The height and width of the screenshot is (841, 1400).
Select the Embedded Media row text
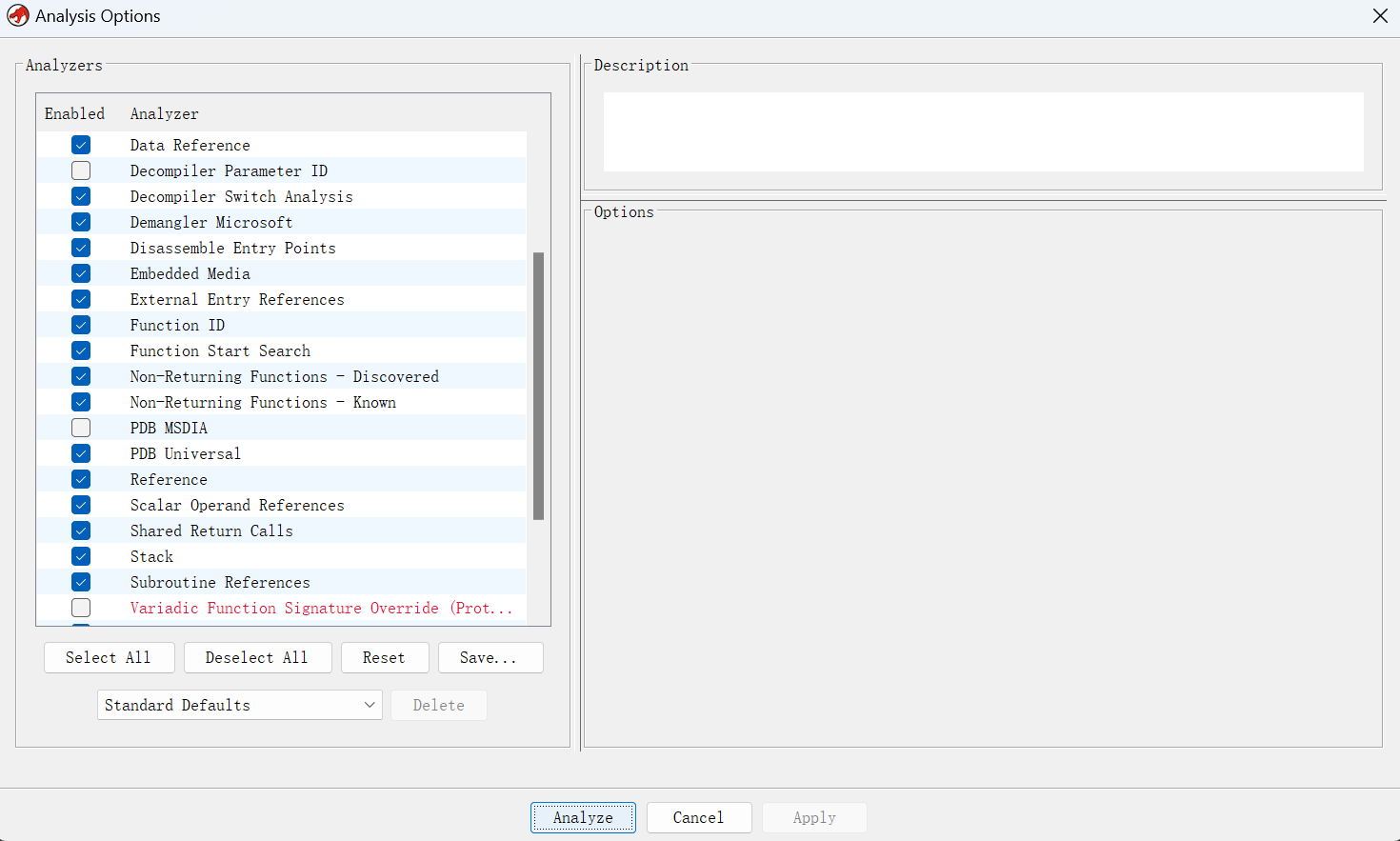(190, 273)
